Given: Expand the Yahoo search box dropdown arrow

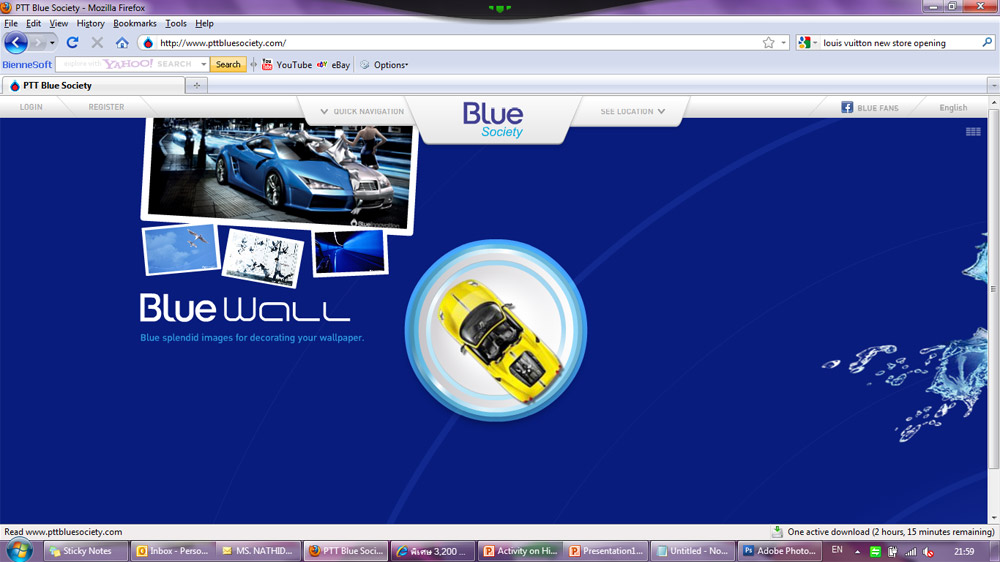Looking at the screenshot, I should pos(203,64).
